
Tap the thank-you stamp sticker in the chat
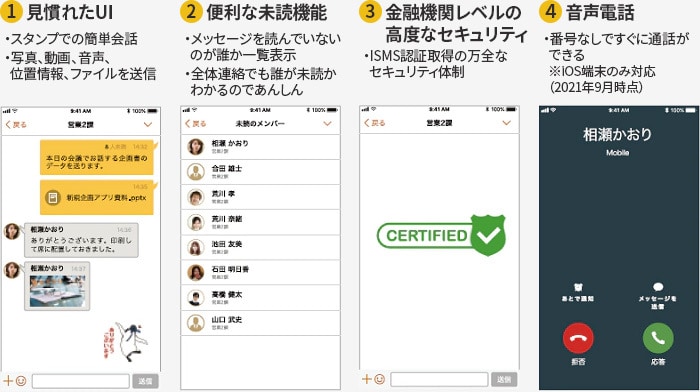pyautogui.click(x=125, y=342)
